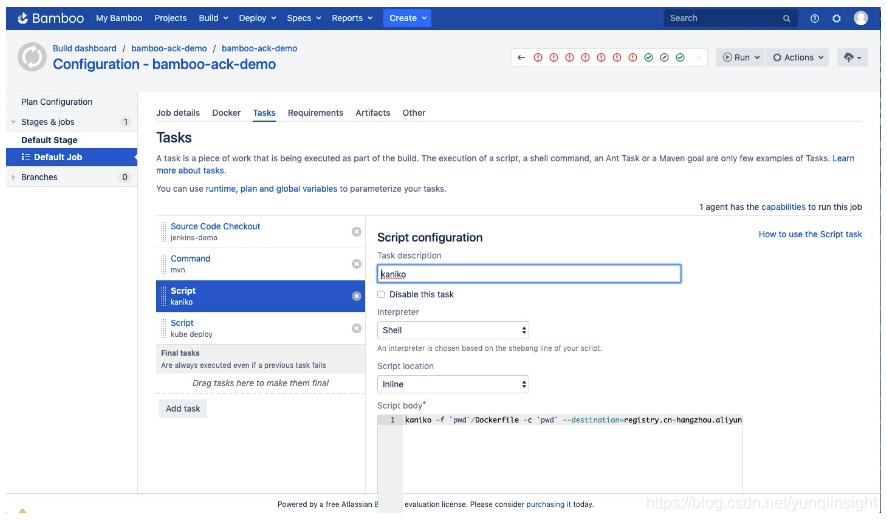
Task: Click the plan status circular arrows icon
Action: coord(32,57)
